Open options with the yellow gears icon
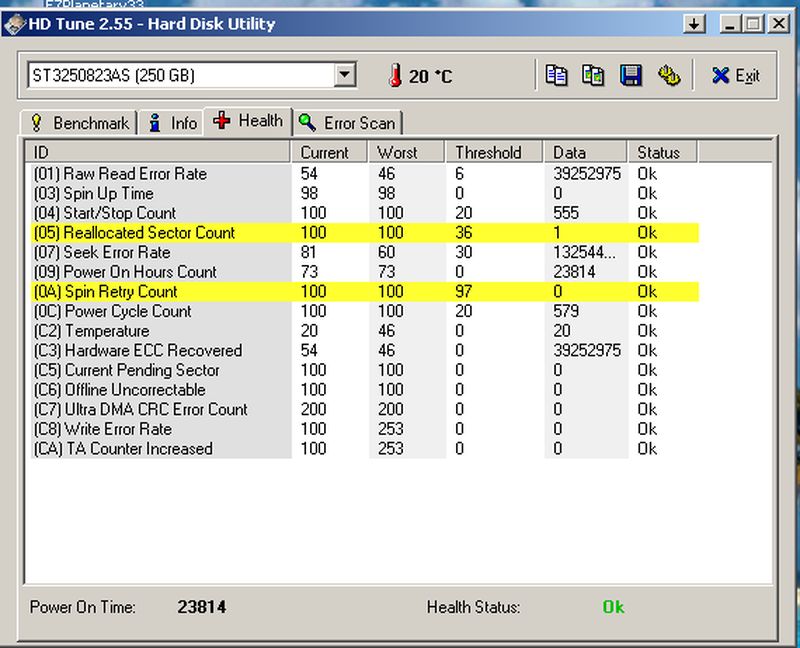This screenshot has height=648, width=800. 668,76
